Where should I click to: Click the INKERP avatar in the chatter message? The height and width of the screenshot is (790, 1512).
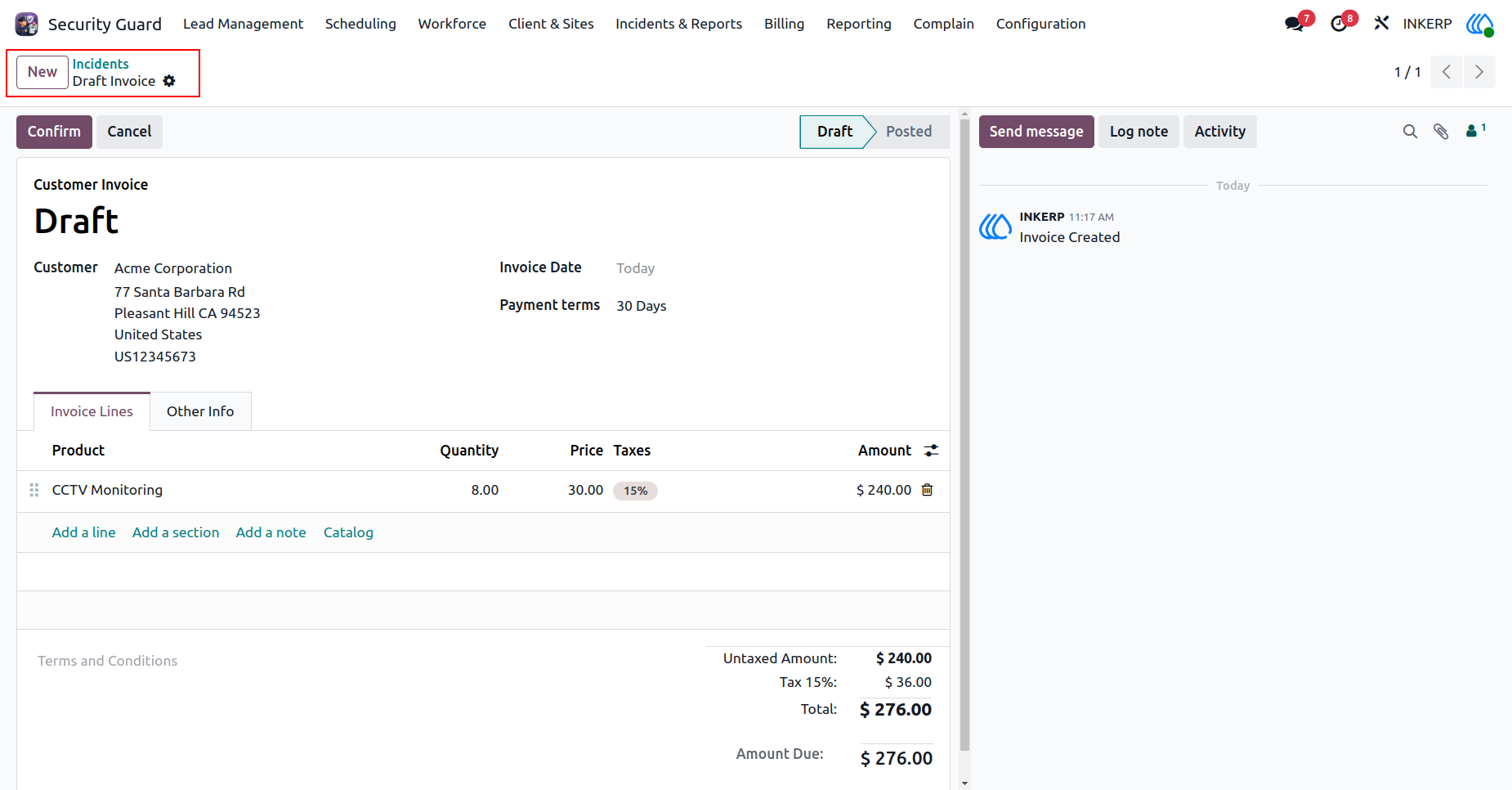[x=995, y=227]
